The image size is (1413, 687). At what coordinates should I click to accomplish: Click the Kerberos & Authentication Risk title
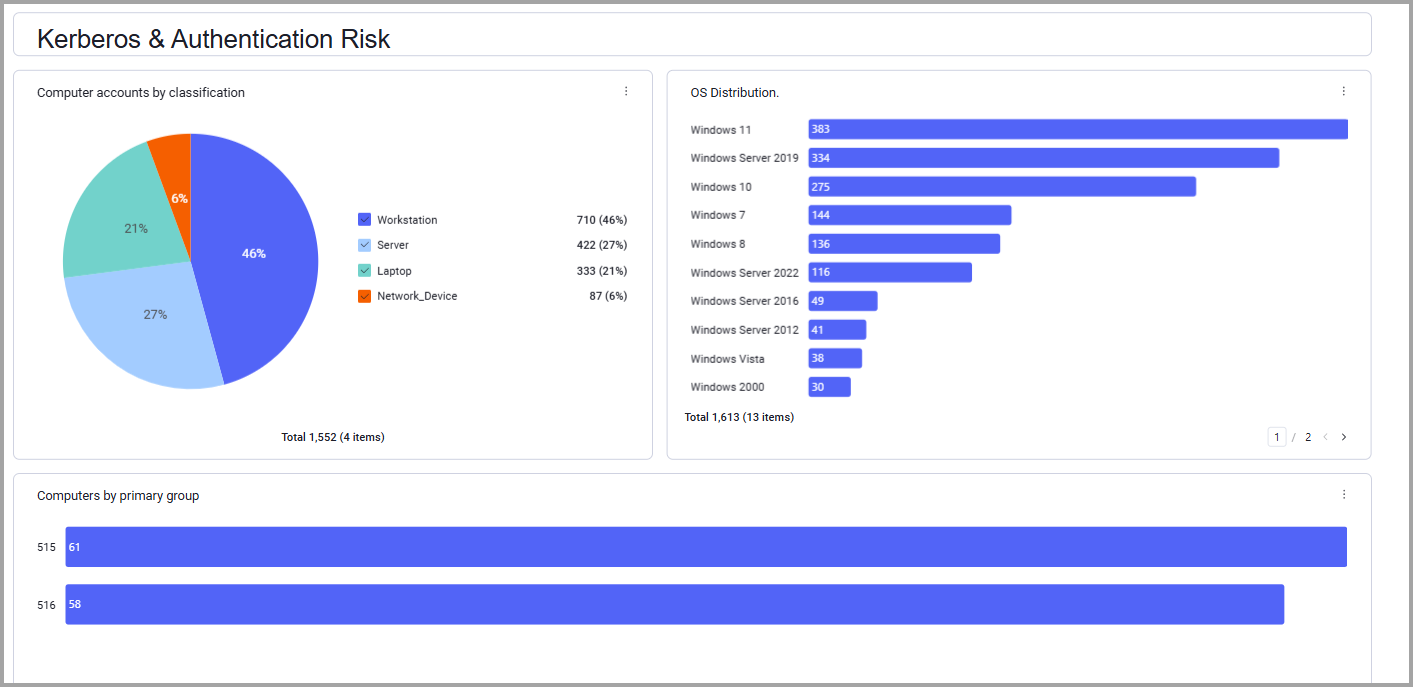coord(213,39)
